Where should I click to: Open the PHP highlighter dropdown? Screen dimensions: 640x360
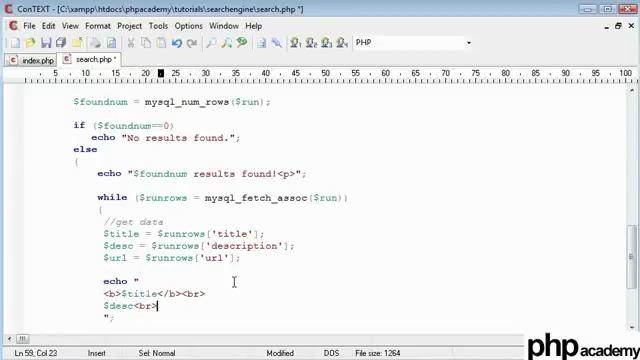coord(469,42)
